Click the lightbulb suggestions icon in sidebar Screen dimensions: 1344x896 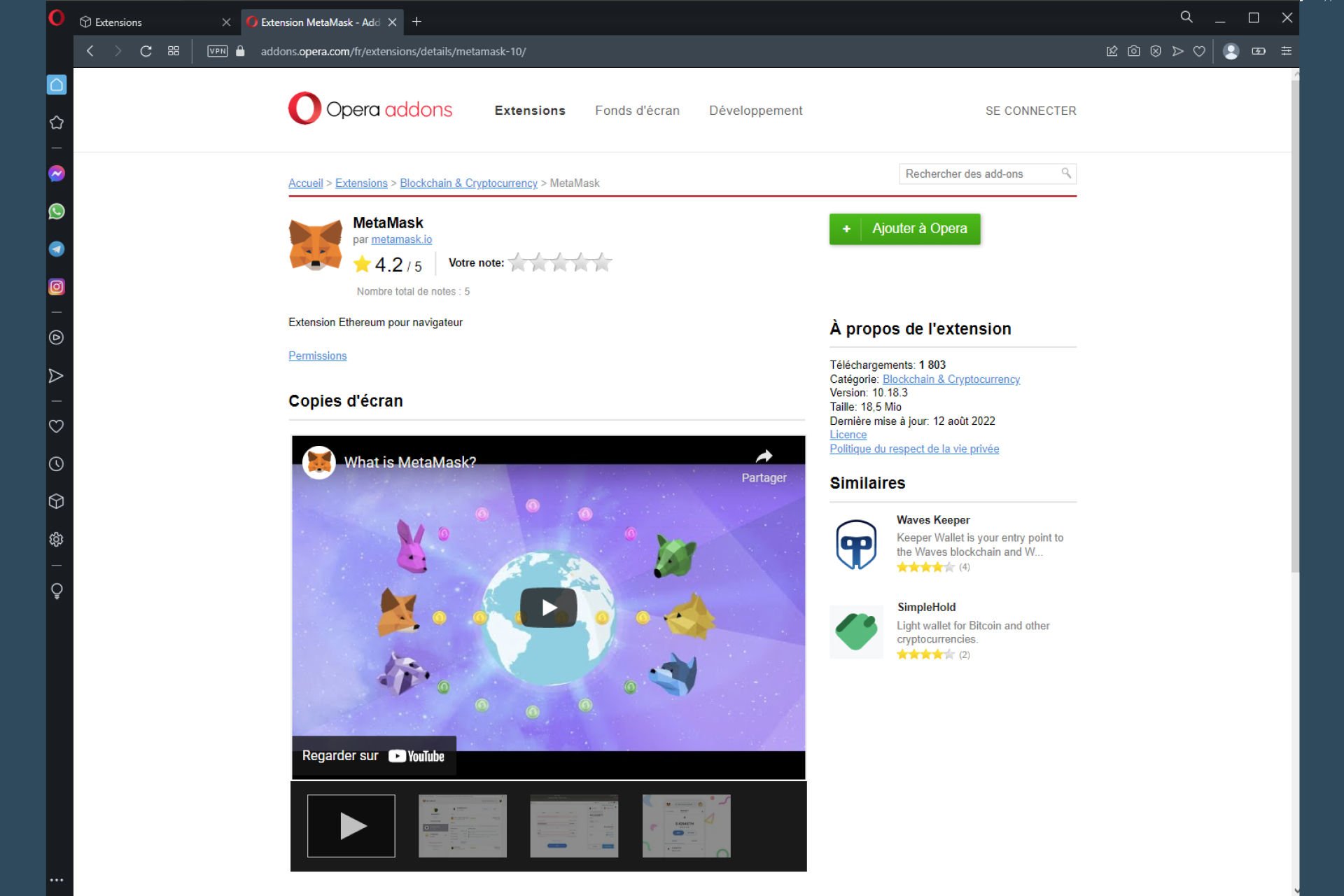(x=57, y=591)
